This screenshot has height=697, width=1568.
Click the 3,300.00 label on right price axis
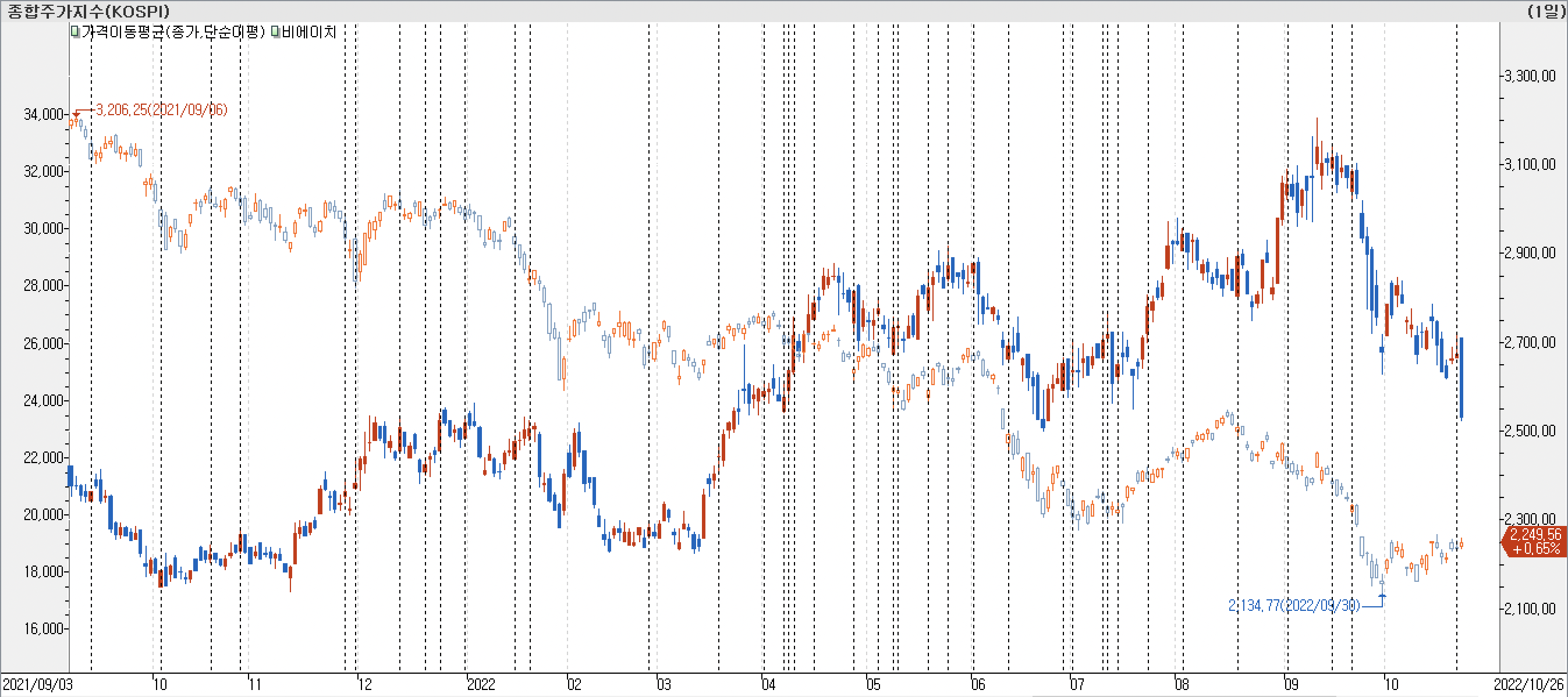pyautogui.click(x=1530, y=76)
